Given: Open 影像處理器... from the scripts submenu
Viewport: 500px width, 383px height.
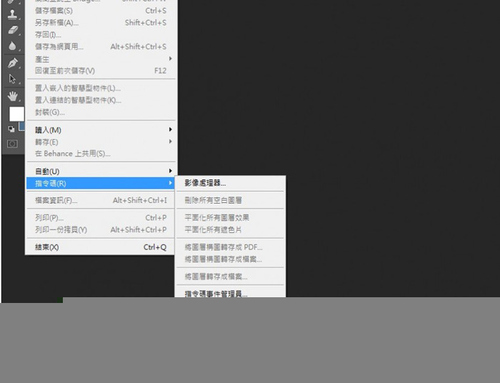Looking at the screenshot, I should 230,183.
